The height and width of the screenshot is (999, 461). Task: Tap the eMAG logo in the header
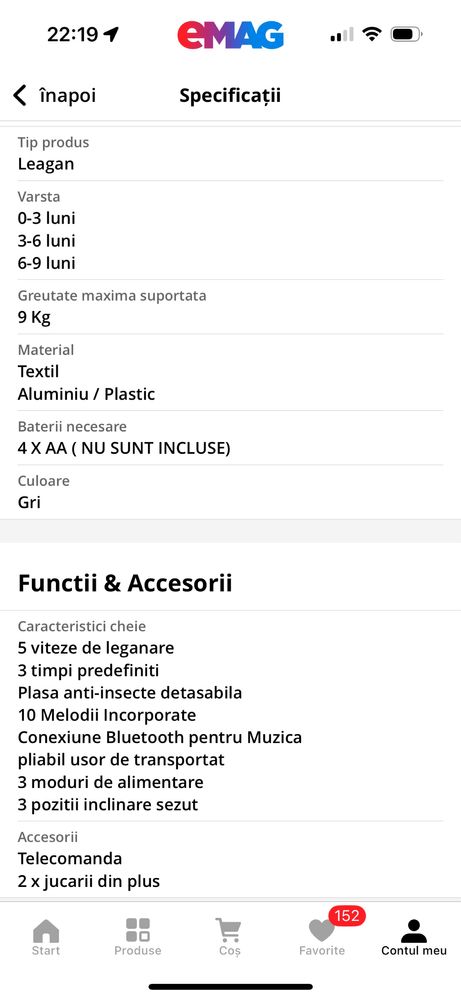point(230,35)
